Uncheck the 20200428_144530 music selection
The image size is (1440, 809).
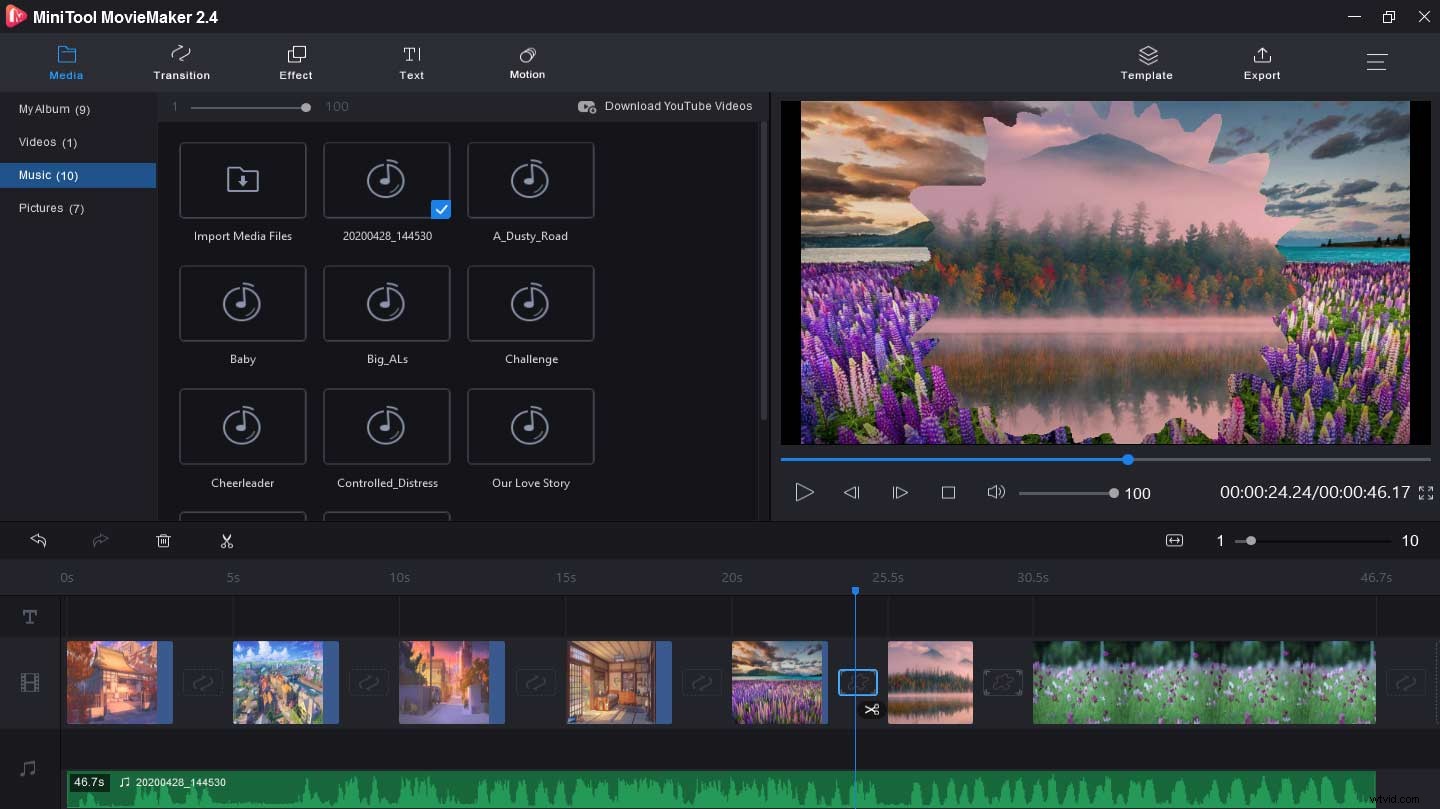click(440, 209)
